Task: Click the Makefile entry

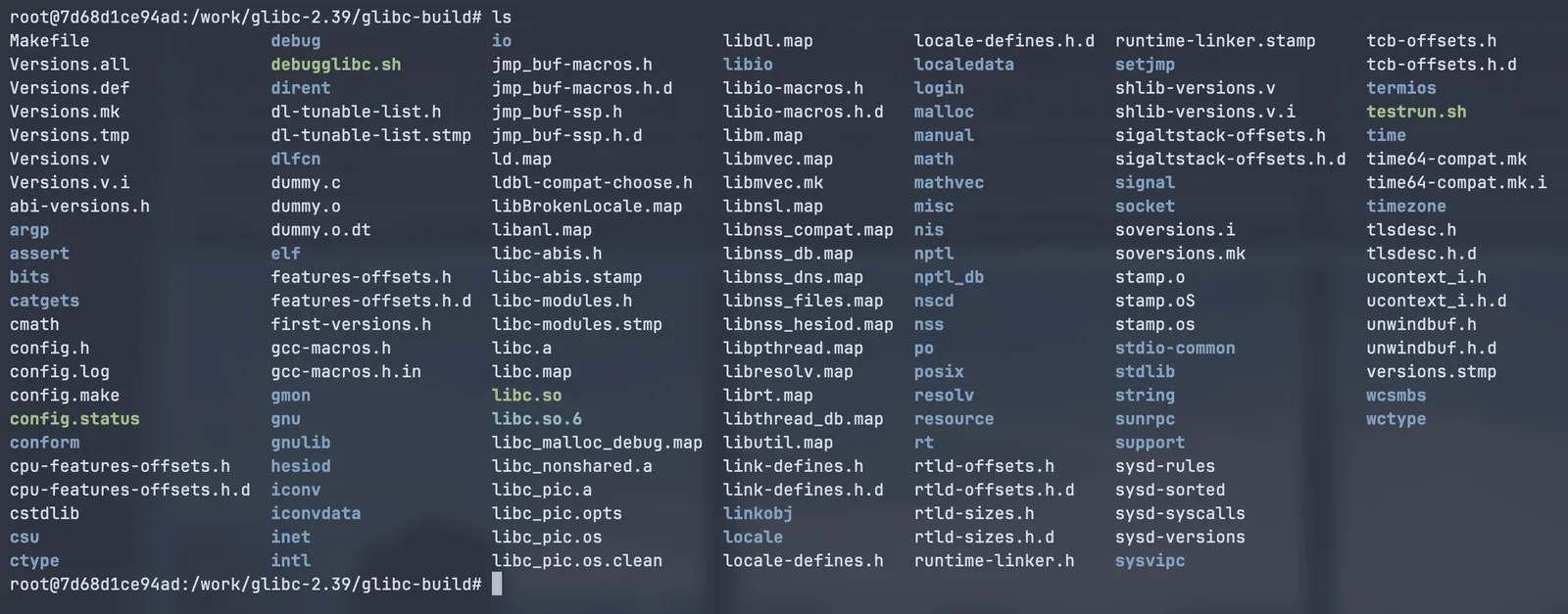Action: click(x=49, y=41)
